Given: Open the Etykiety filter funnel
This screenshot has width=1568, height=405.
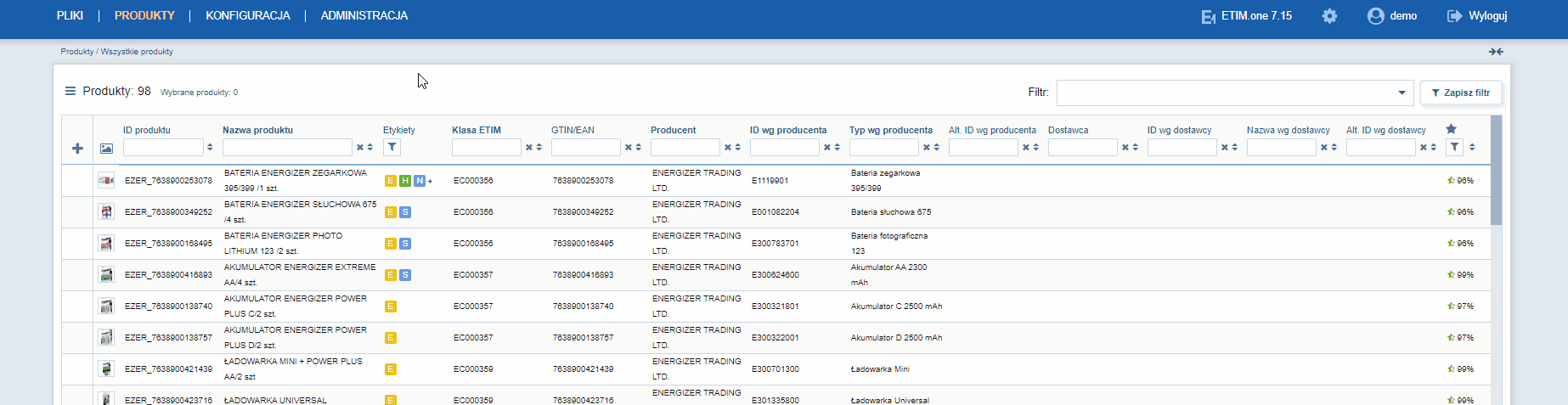Looking at the screenshot, I should click(392, 147).
